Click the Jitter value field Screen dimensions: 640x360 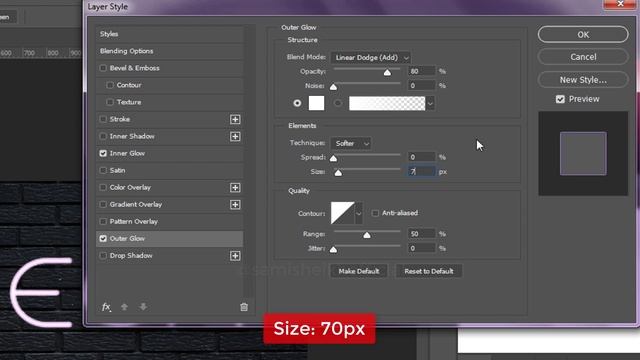422,248
